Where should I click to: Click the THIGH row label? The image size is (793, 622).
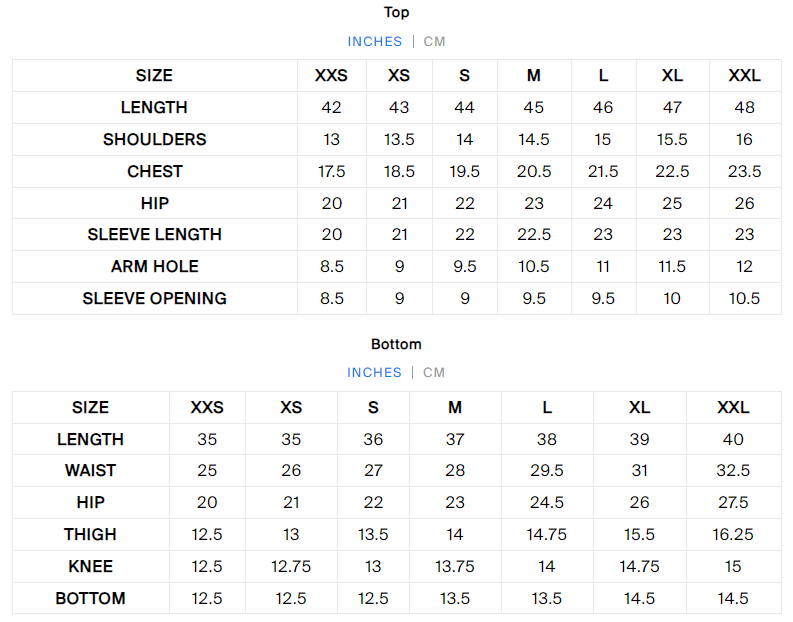(91, 534)
